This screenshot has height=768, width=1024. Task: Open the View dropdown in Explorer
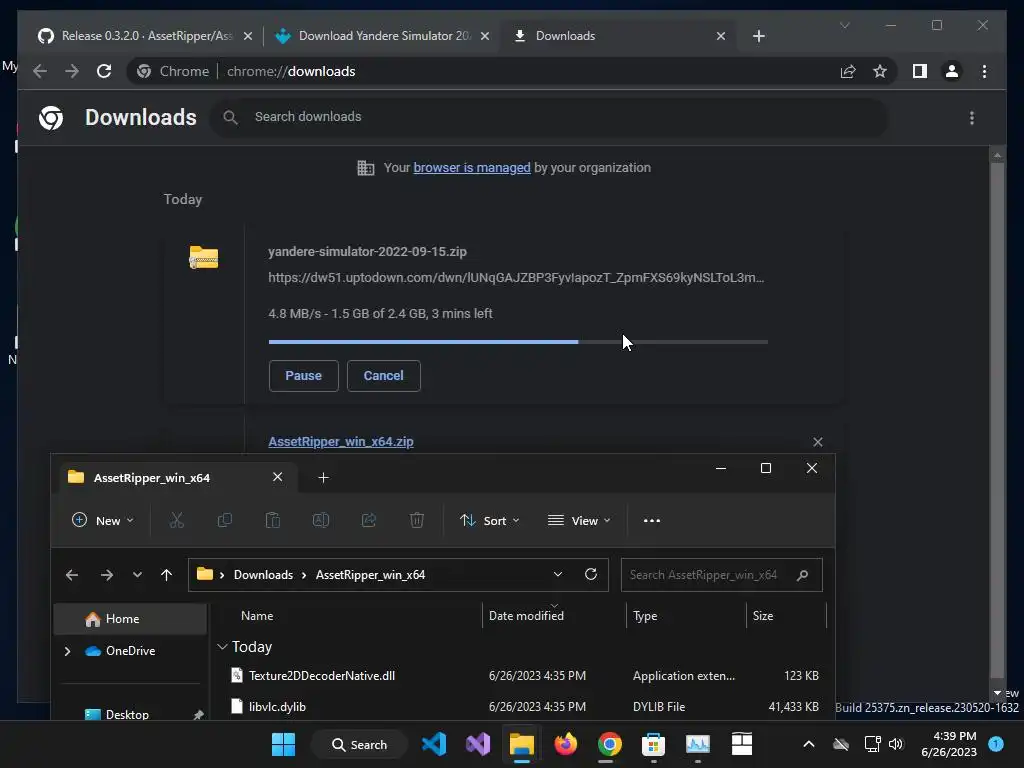coord(579,520)
